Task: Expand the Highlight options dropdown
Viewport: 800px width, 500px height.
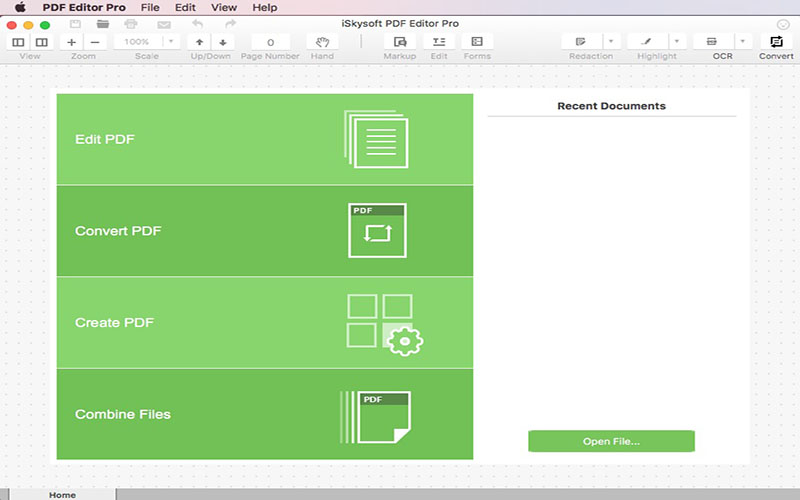Action: [677, 41]
